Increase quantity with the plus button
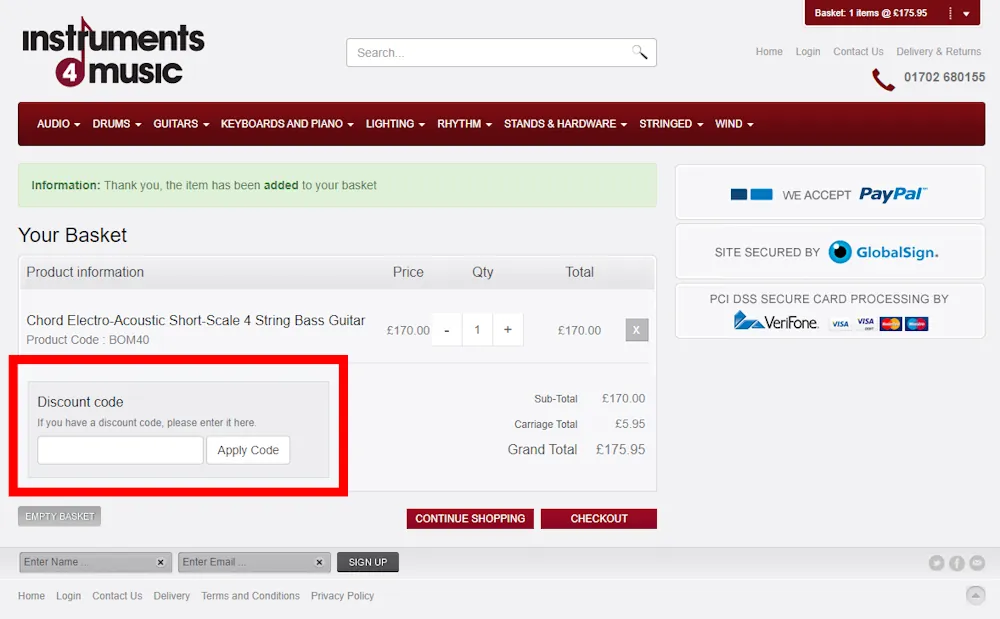 click(x=508, y=330)
